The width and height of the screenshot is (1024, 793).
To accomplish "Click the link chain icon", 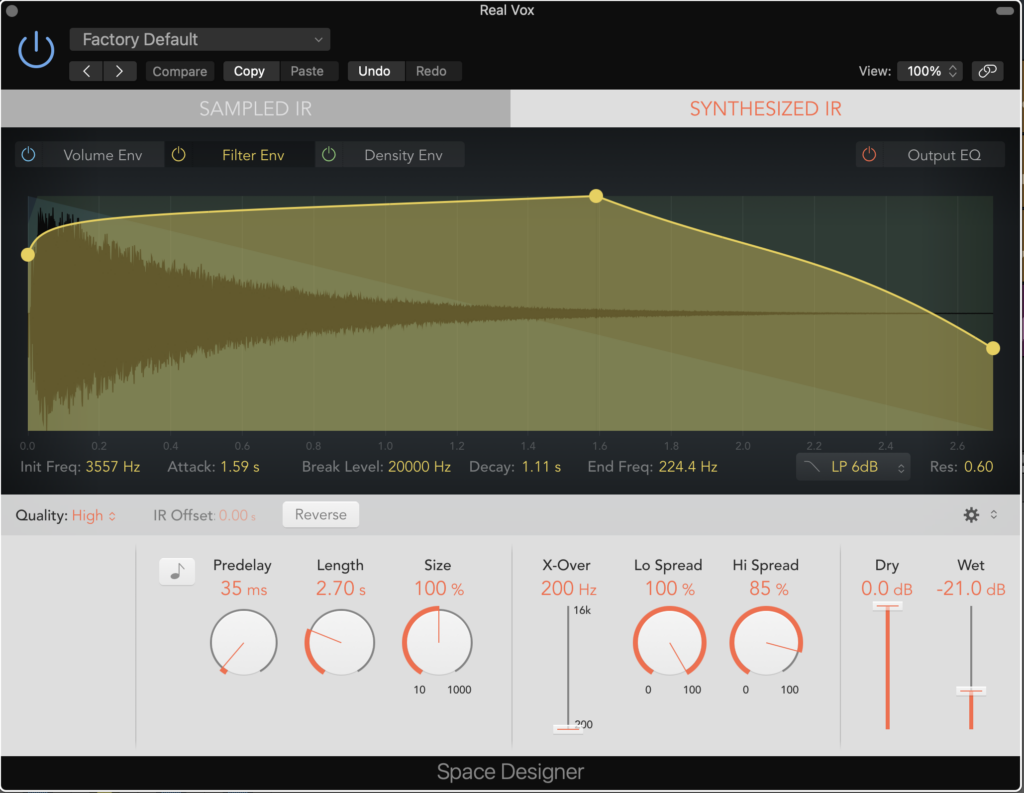I will (x=987, y=71).
